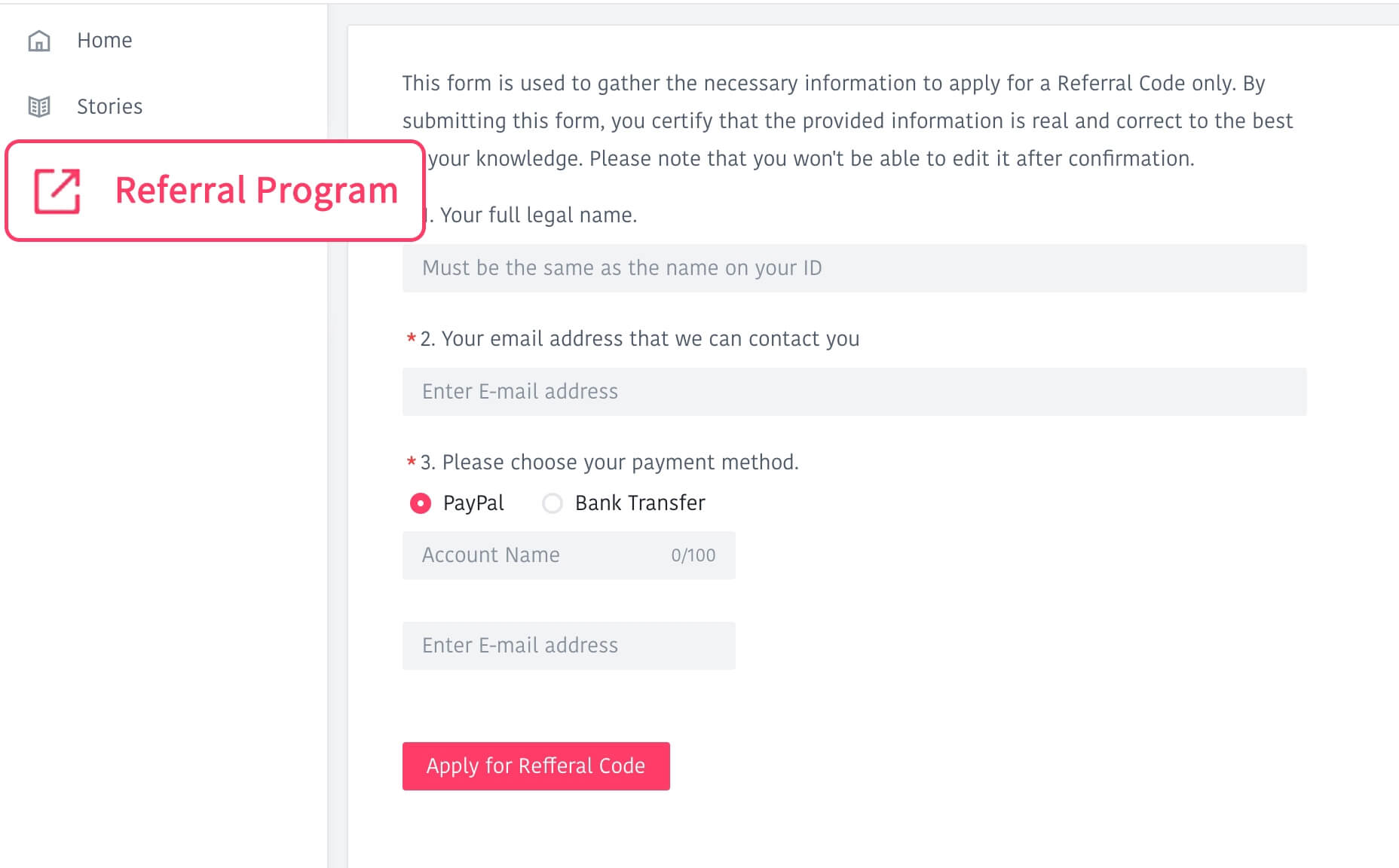Screen dimensions: 1399x868
Task: Open the Stories page
Action: (x=109, y=106)
